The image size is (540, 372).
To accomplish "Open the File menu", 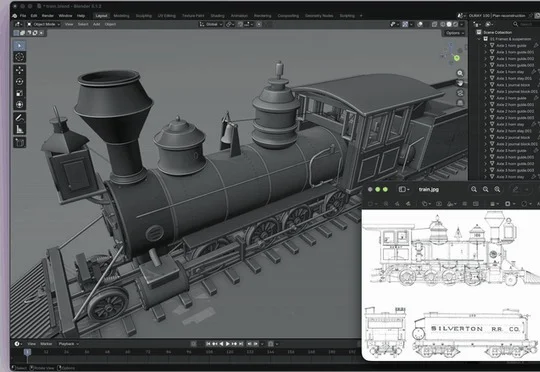I will click(x=23, y=16).
